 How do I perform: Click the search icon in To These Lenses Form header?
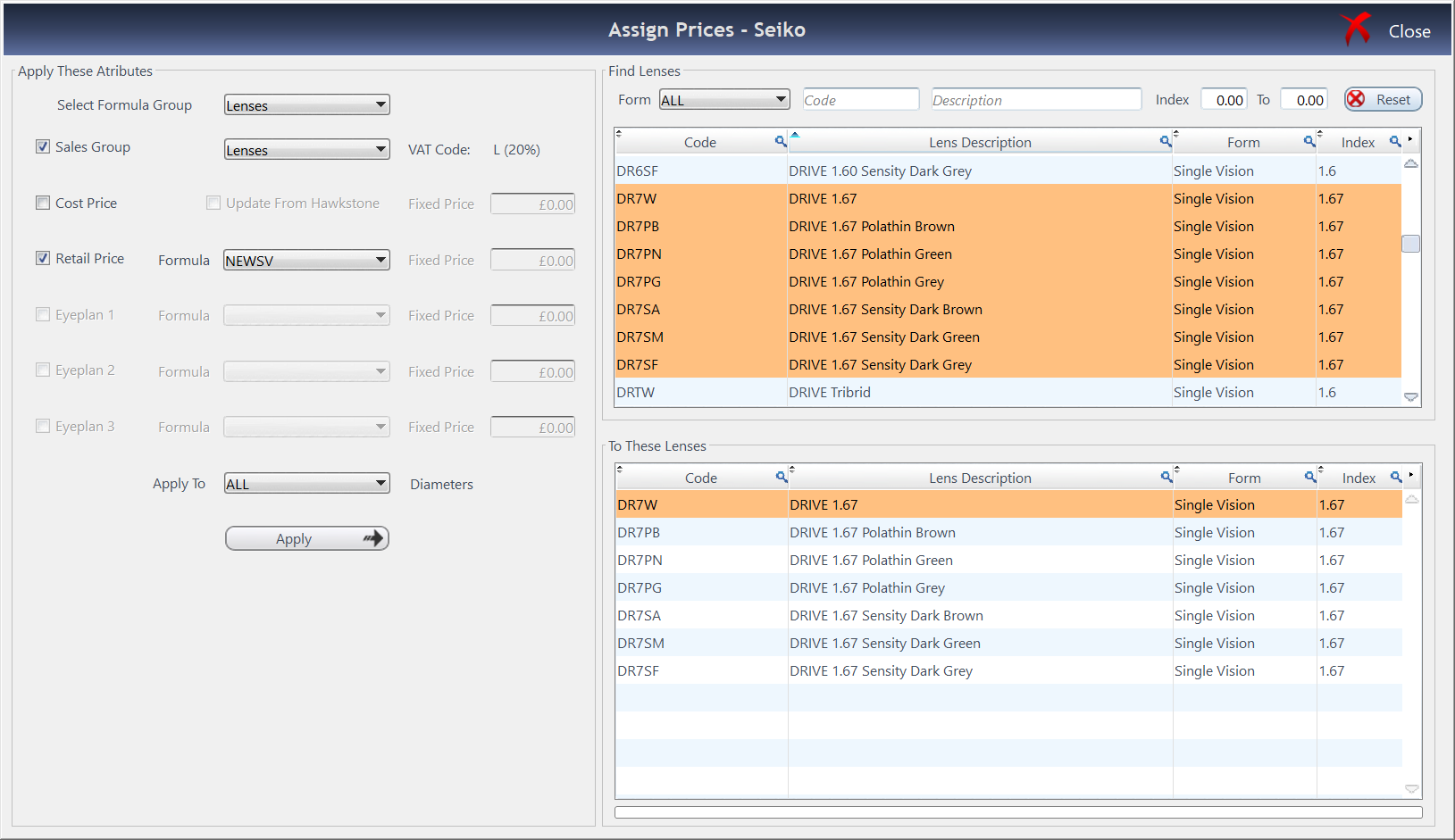click(x=1310, y=477)
